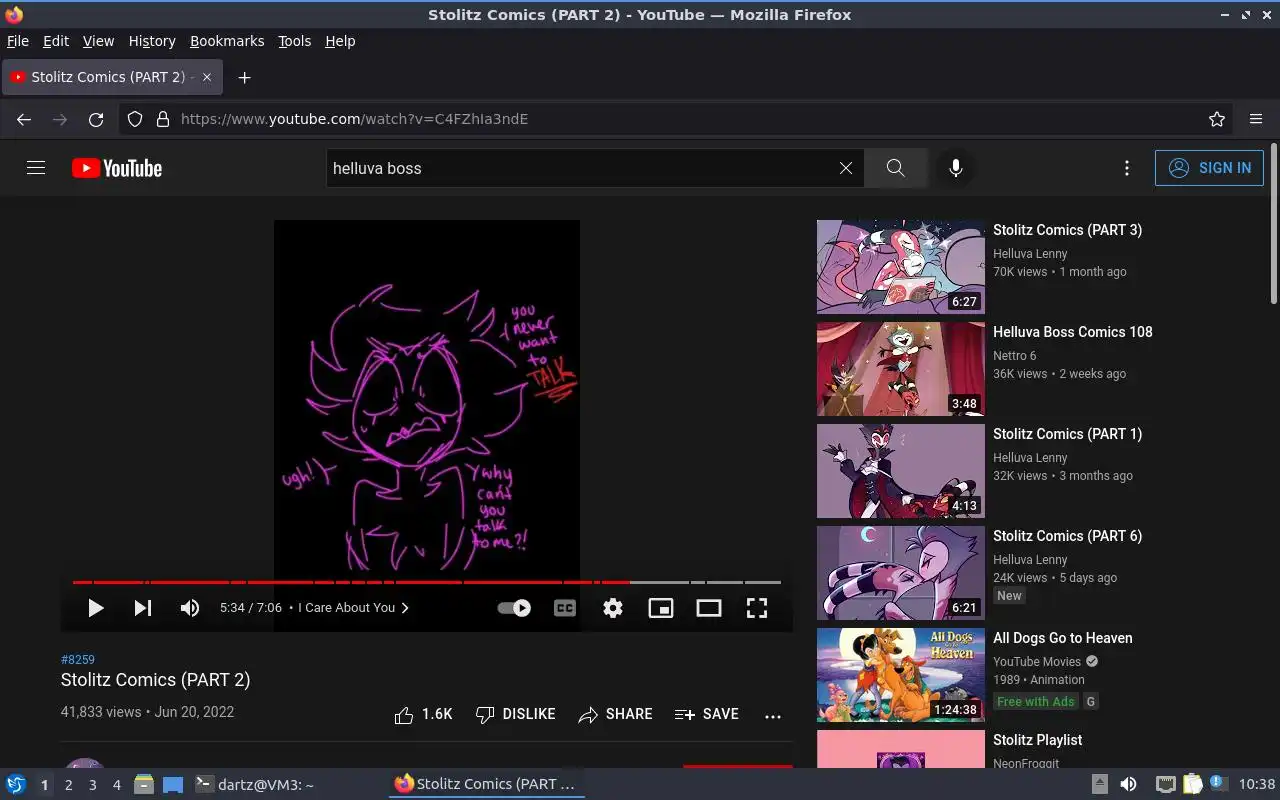Bookmark this page with star

[1217, 119]
